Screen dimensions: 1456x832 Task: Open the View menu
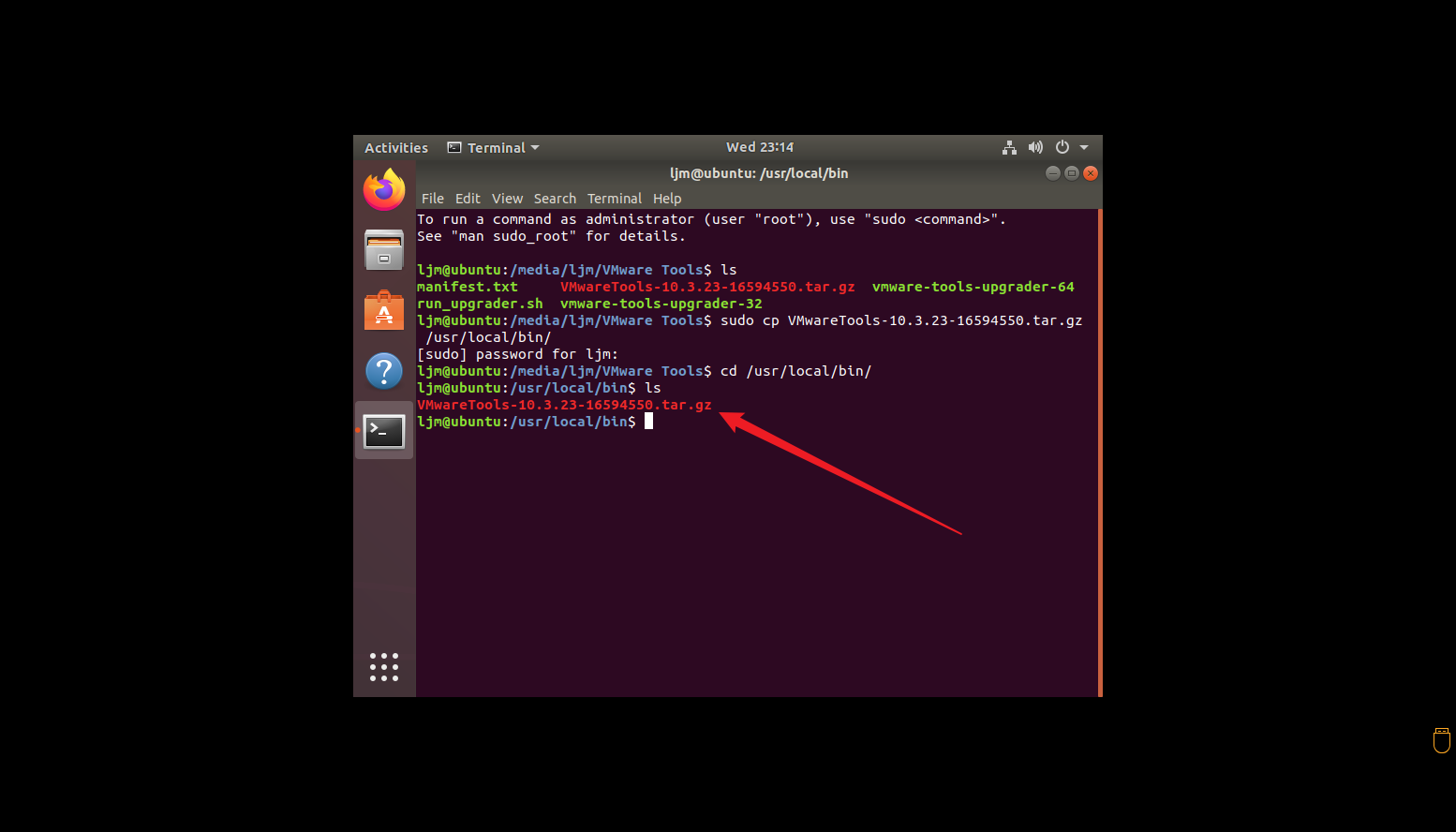[508, 199]
